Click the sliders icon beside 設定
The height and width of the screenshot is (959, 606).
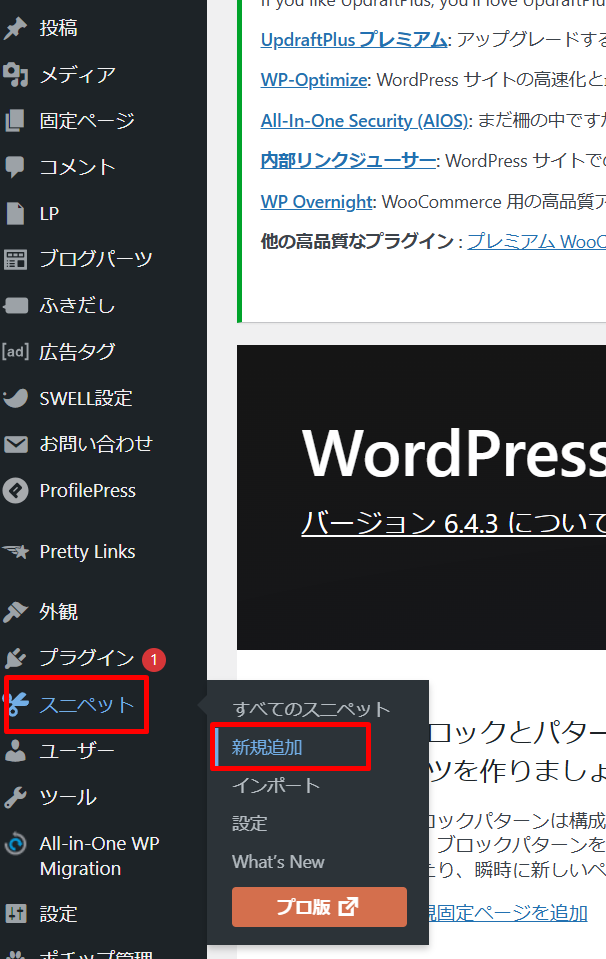point(15,914)
